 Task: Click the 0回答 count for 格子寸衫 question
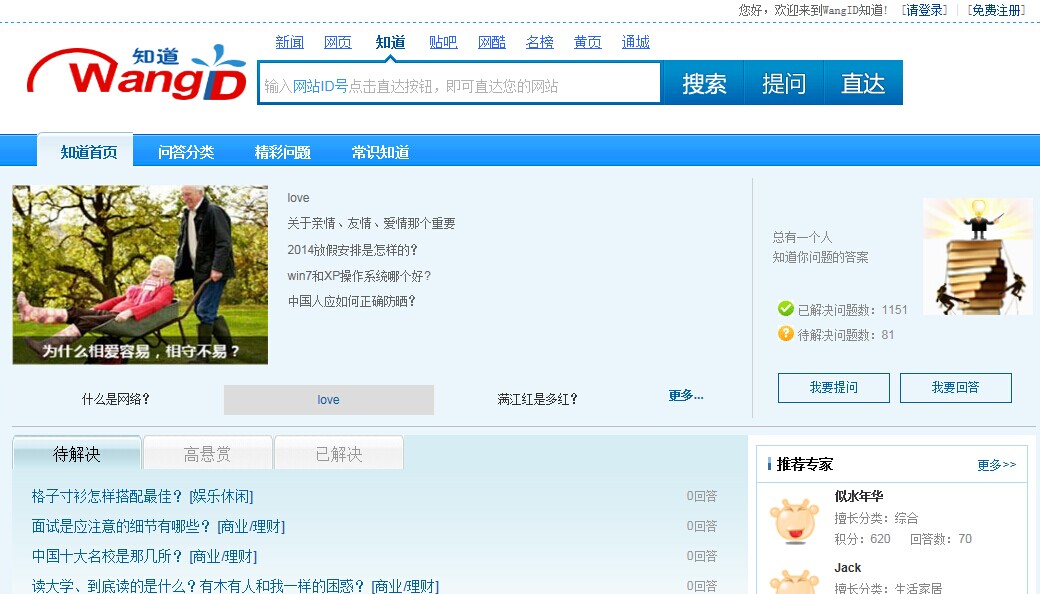coord(702,496)
